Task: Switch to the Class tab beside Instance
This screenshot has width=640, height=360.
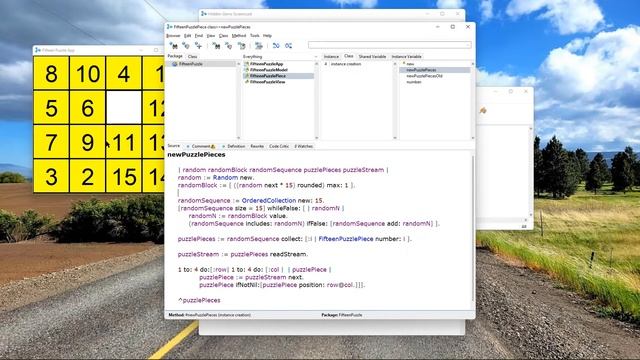Action: 349,56
